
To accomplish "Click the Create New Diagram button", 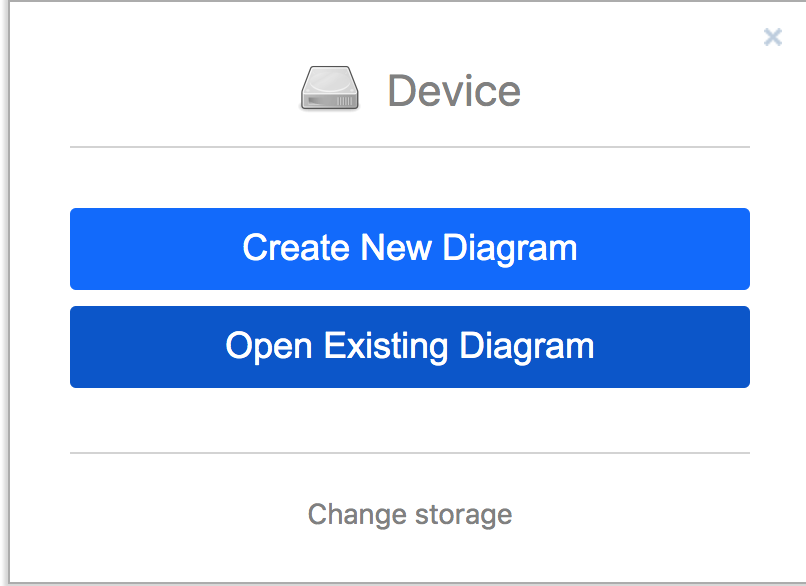I will pyautogui.click(x=410, y=249).
